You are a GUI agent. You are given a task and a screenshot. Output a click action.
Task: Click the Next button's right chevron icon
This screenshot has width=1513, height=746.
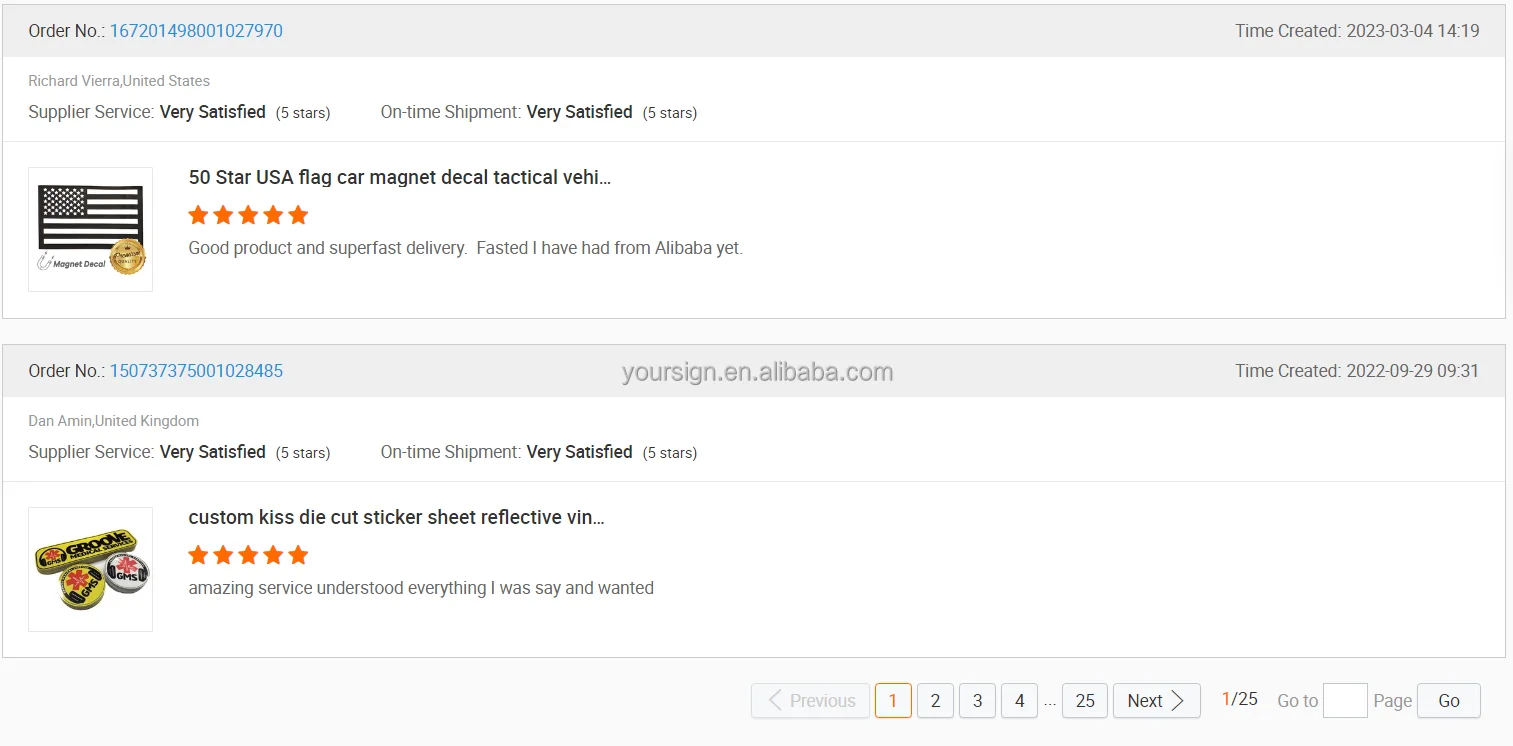coord(1178,701)
